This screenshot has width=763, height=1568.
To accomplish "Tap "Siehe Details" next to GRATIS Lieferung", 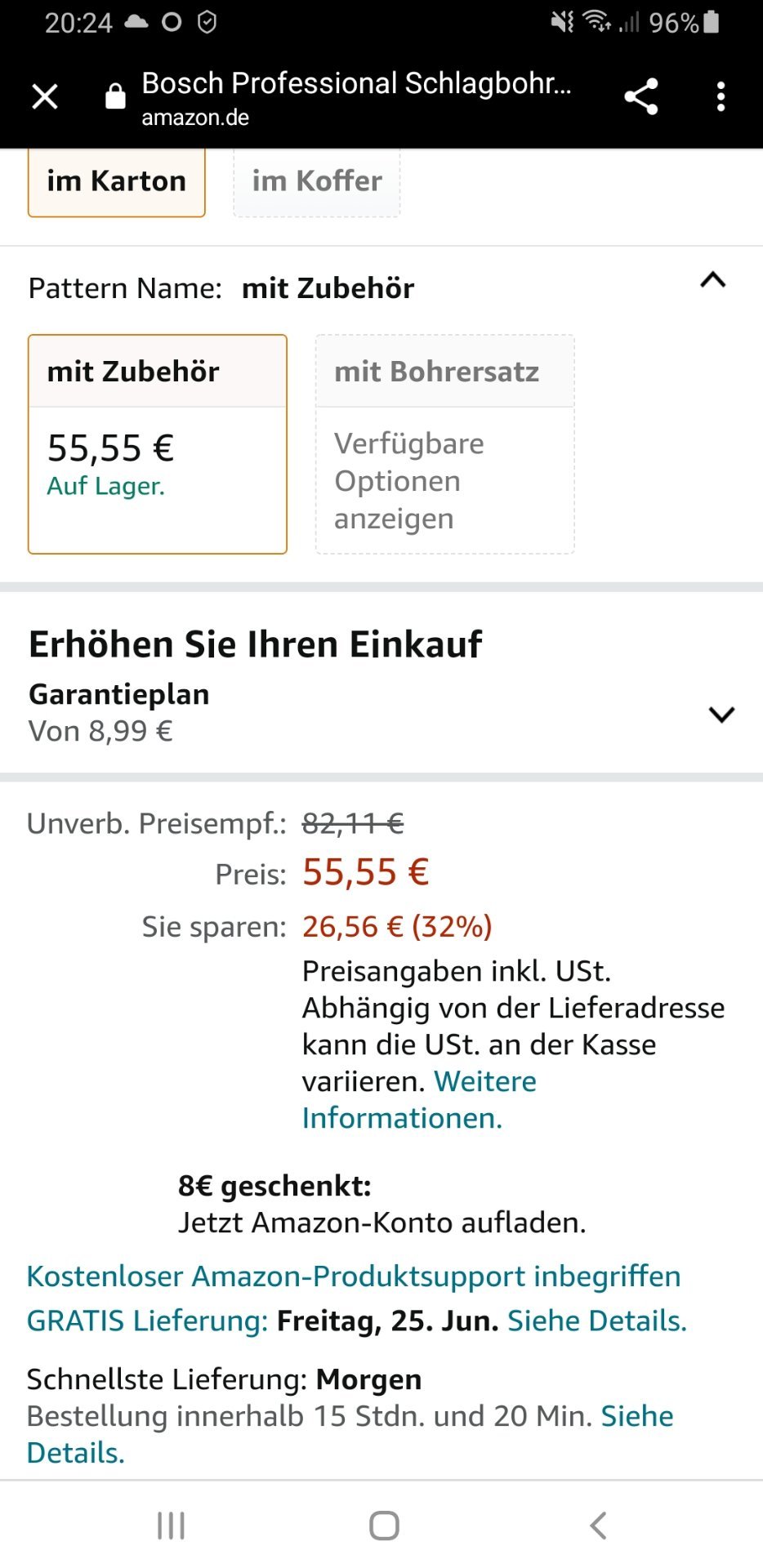I will click(597, 1321).
